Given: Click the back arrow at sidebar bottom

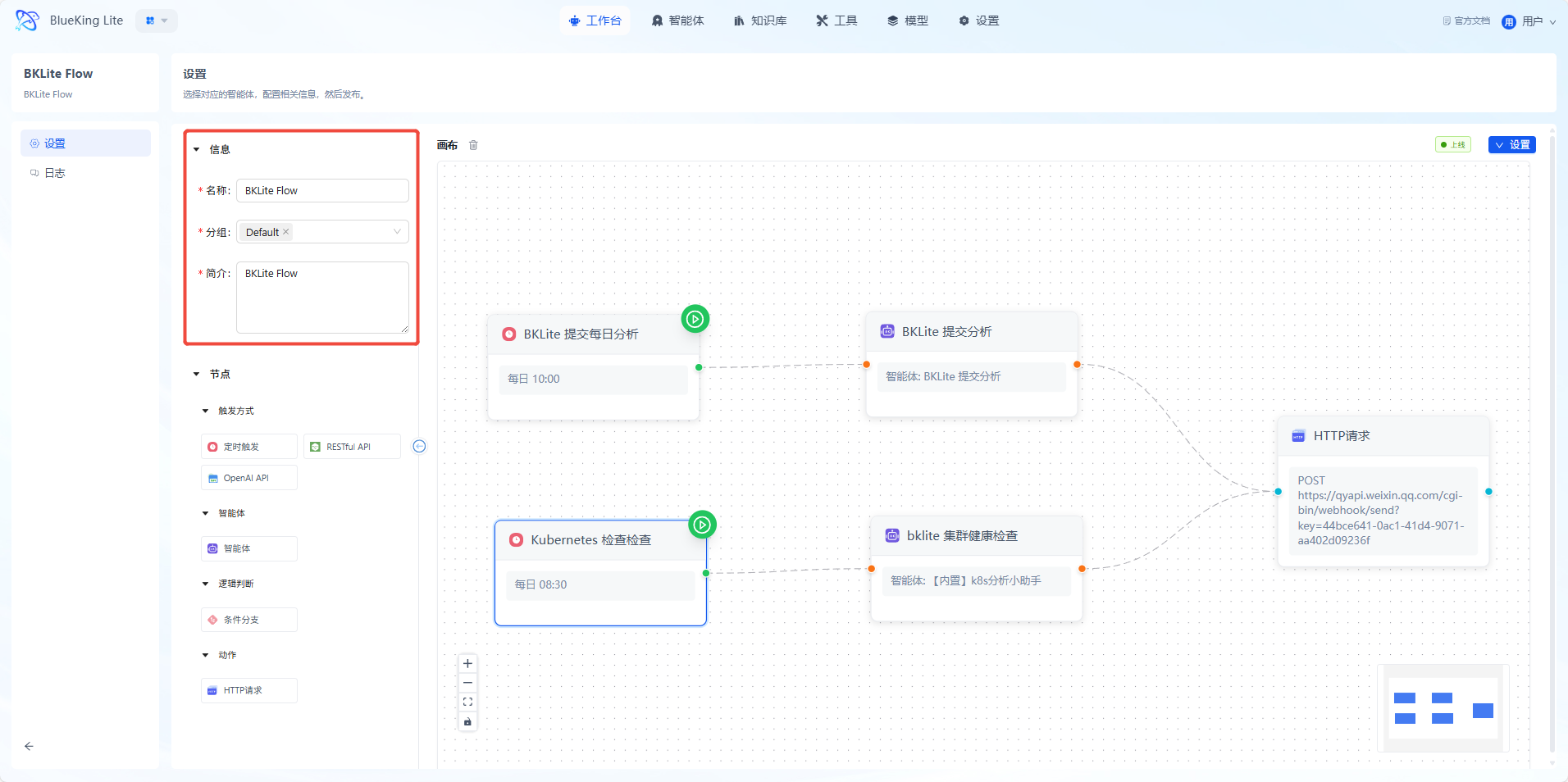Looking at the screenshot, I should coord(29,746).
